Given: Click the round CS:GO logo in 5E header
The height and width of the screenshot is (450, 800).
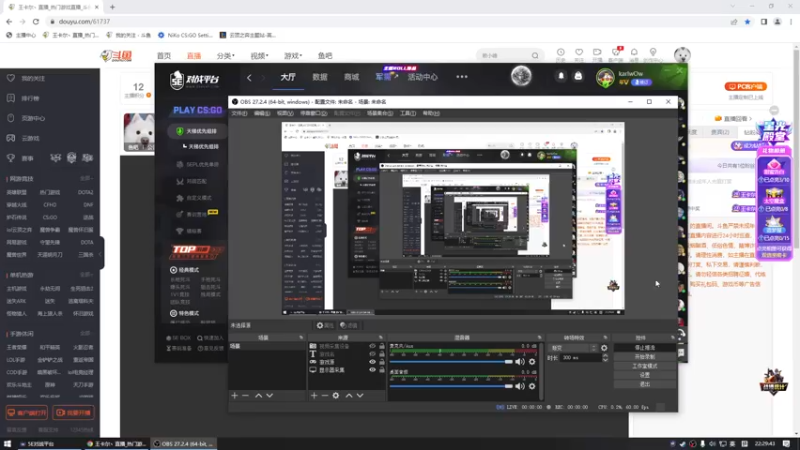Looking at the screenshot, I should [x=521, y=76].
